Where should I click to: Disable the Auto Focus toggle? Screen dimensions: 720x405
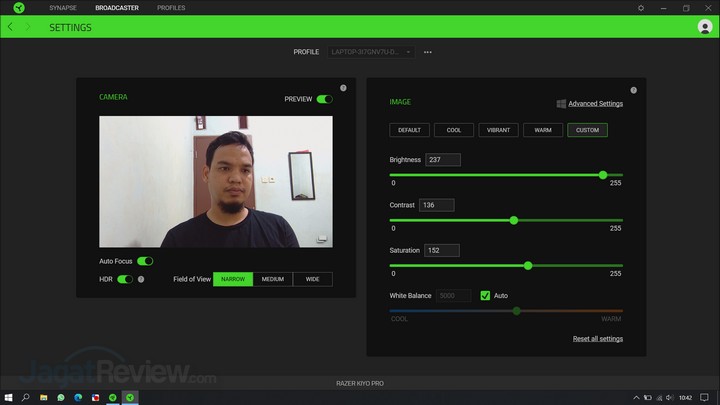(x=145, y=261)
